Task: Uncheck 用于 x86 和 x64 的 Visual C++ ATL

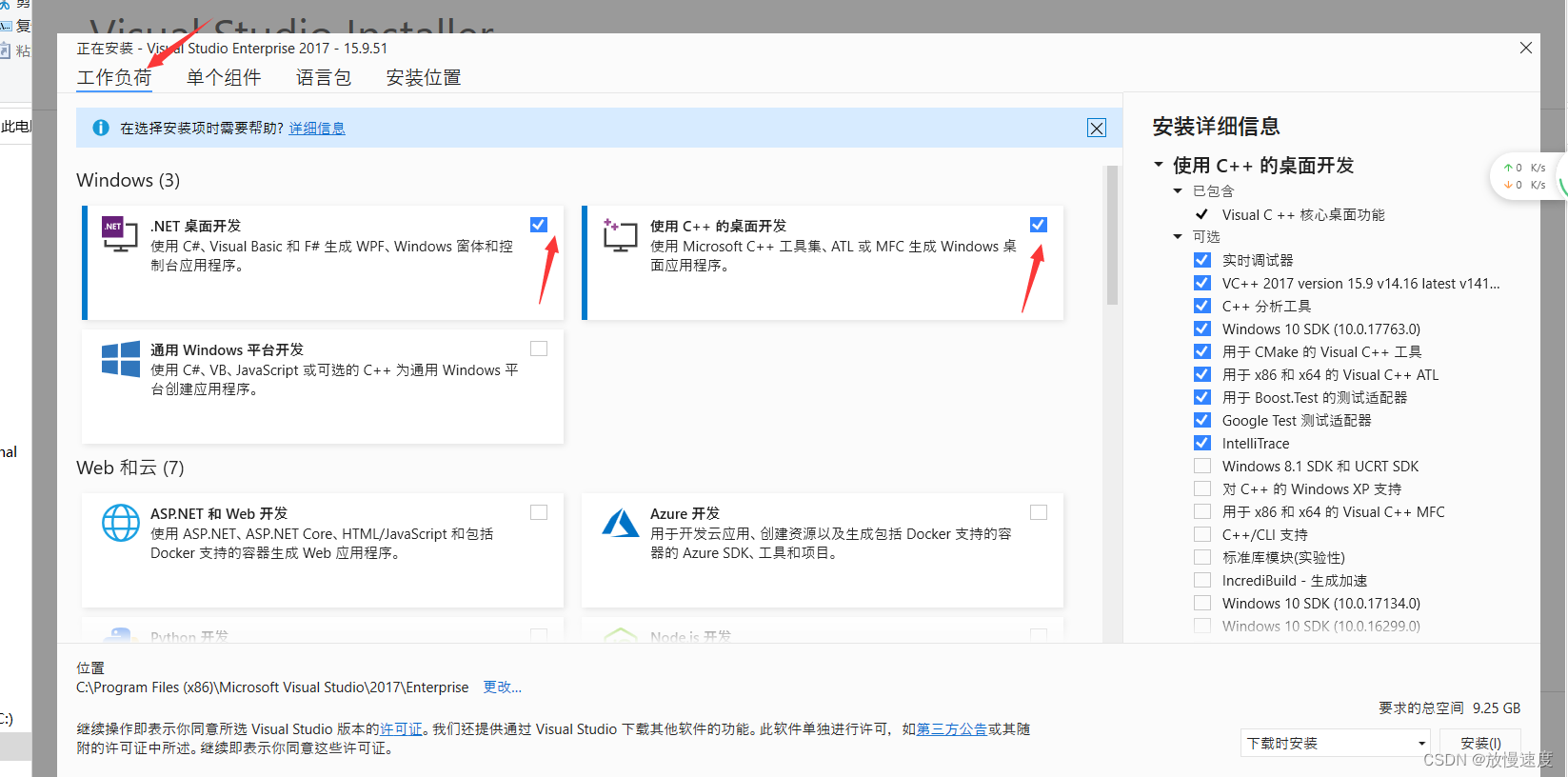Action: (1202, 374)
